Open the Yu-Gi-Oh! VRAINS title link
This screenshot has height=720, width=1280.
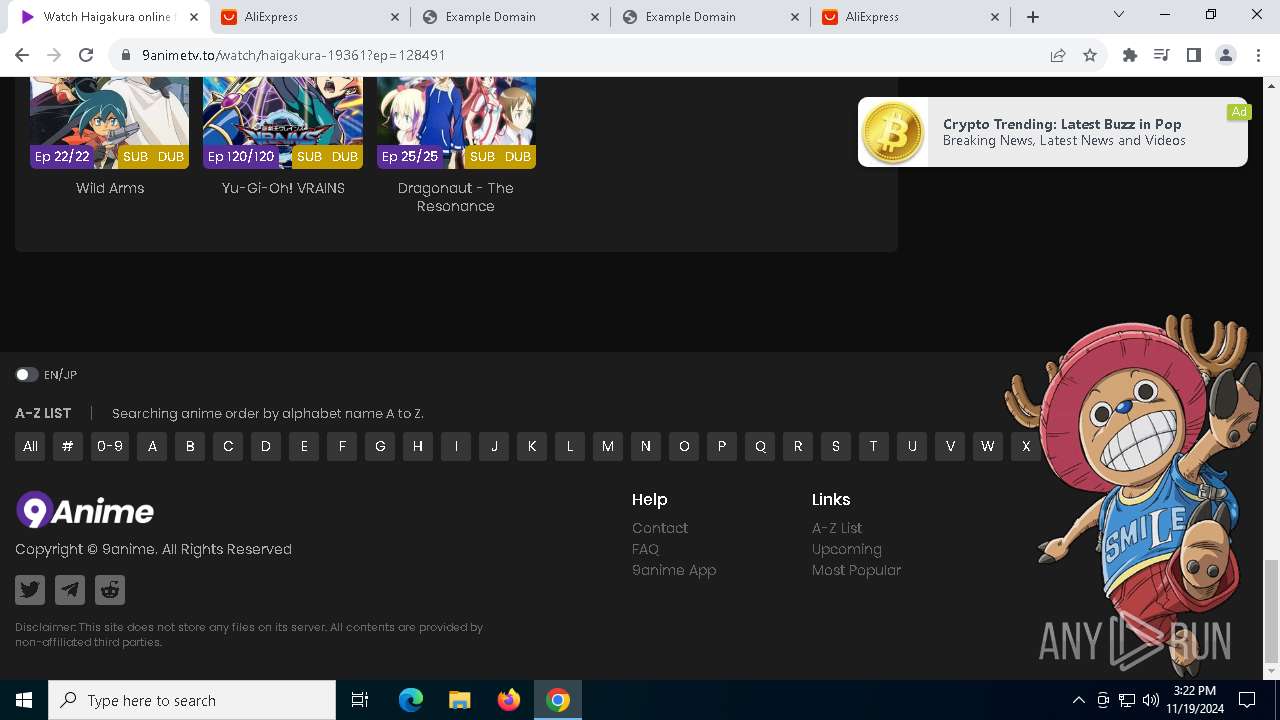pos(283,188)
